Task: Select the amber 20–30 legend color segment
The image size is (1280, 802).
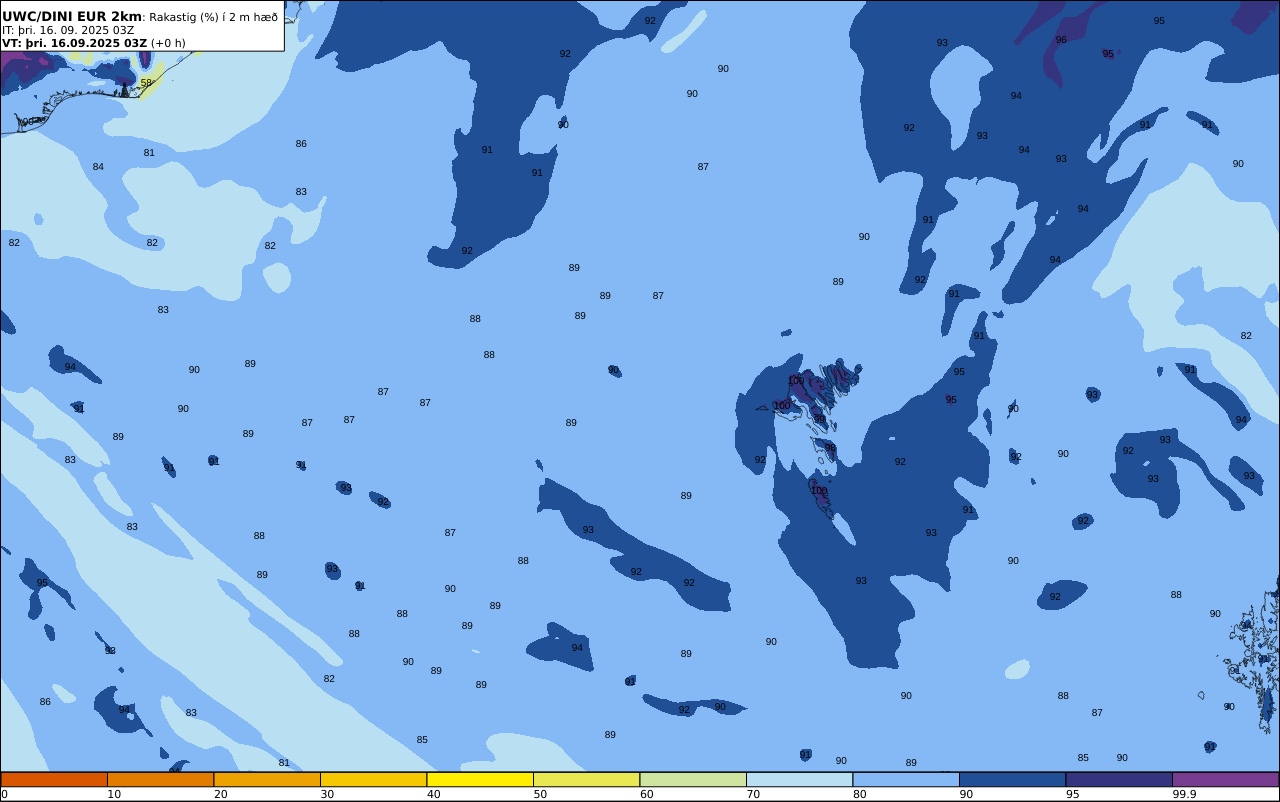Action: coord(267,779)
